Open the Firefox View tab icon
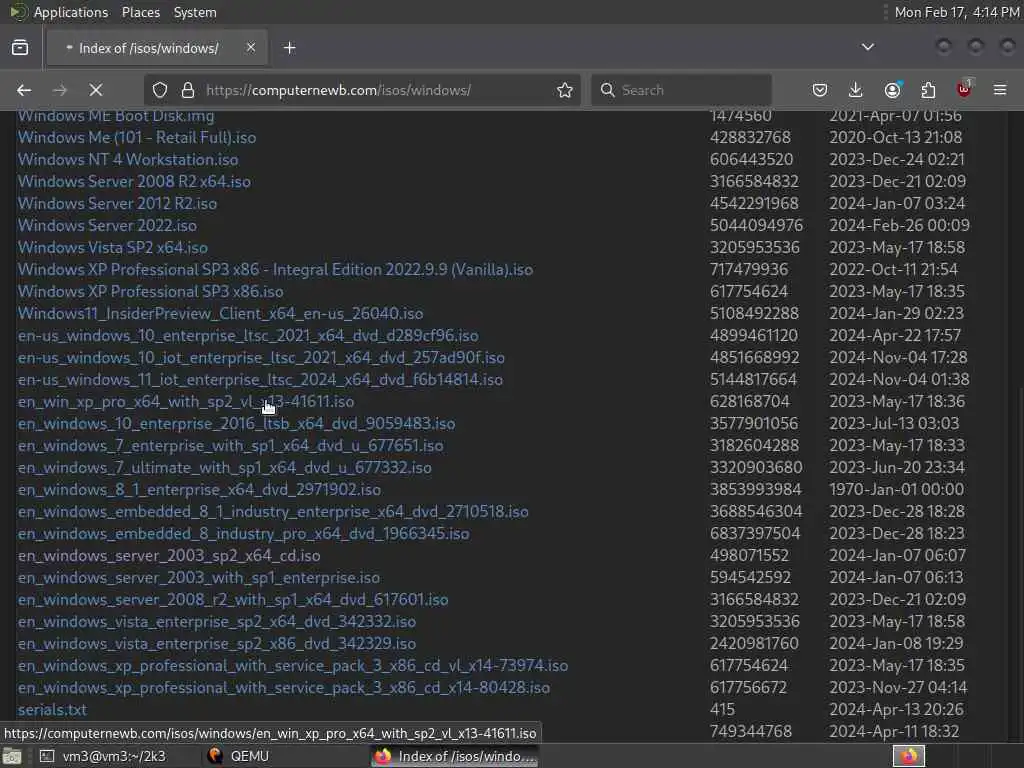 [x=20, y=48]
